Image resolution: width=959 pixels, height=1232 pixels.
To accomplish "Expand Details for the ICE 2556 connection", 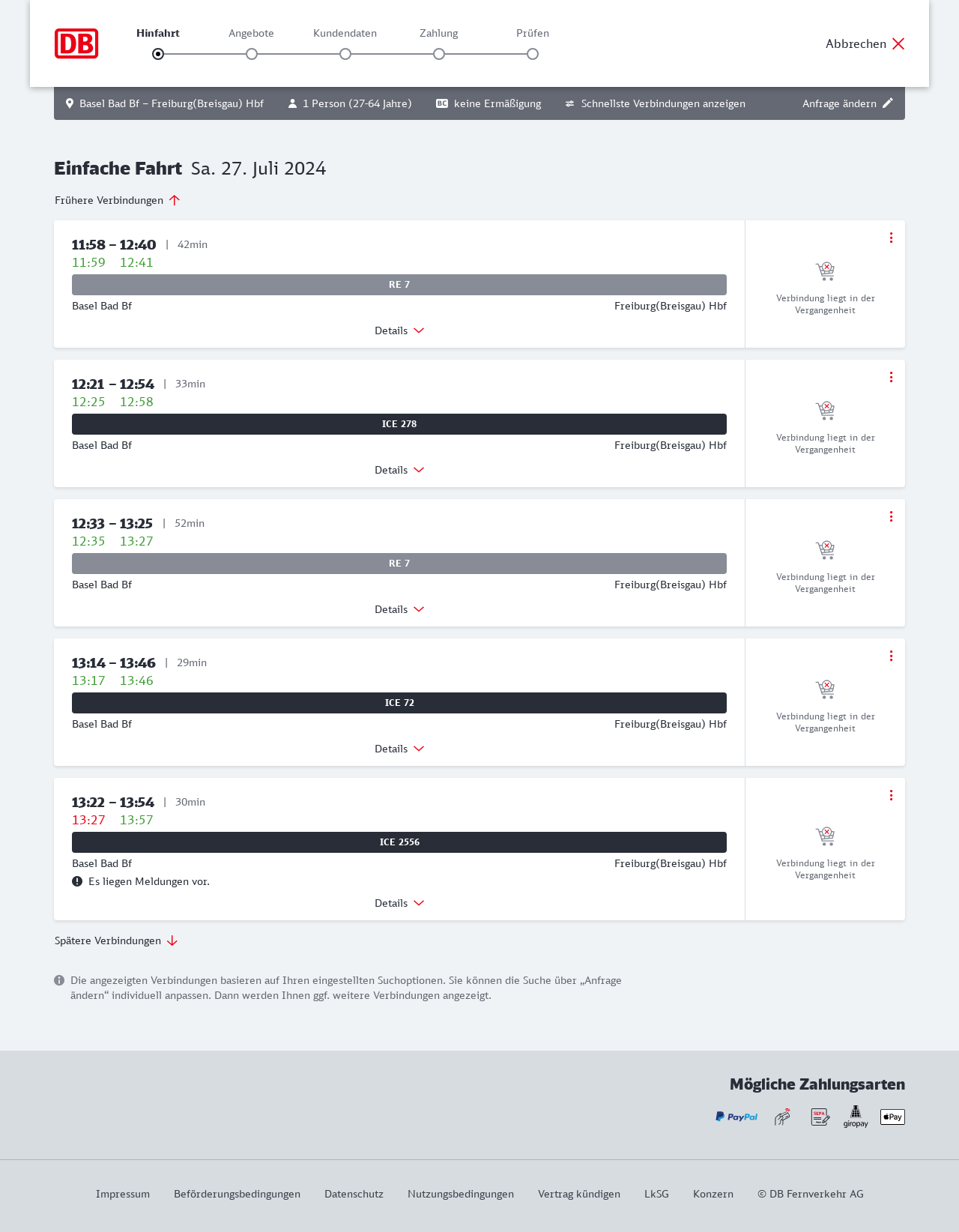I will tap(399, 903).
